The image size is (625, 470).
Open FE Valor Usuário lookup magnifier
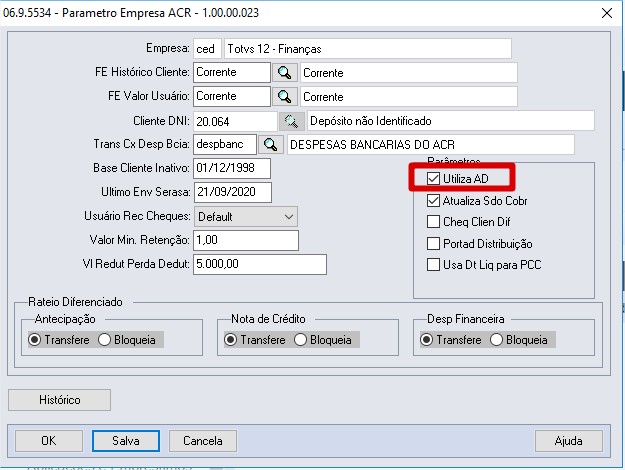[x=285, y=96]
